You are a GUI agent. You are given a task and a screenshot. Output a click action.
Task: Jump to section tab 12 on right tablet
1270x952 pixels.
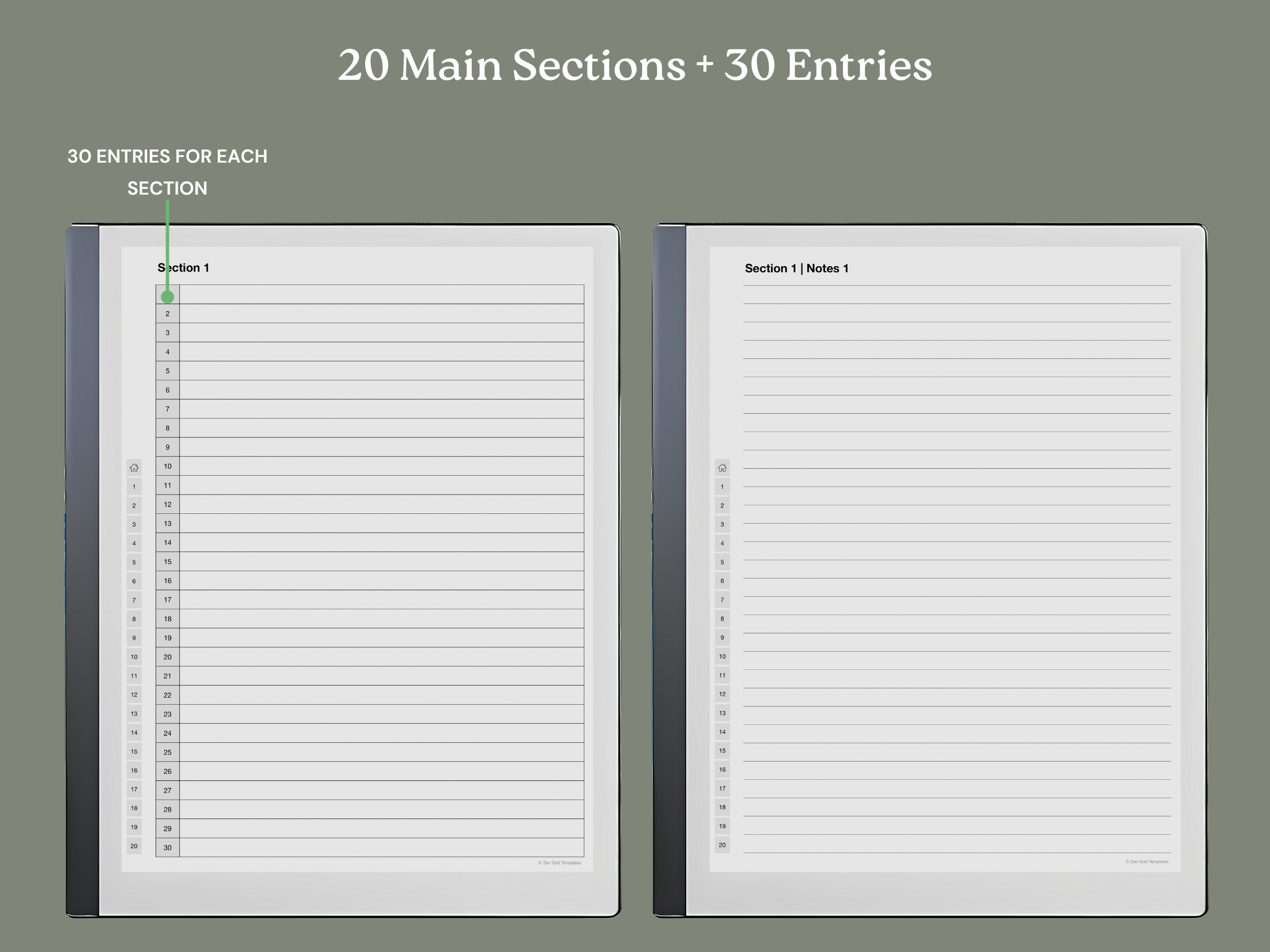point(722,695)
